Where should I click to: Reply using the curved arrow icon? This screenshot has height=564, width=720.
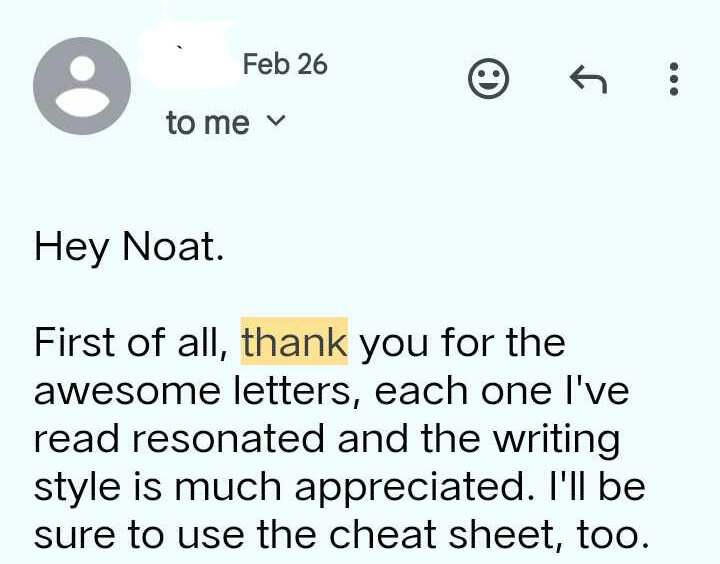click(587, 78)
